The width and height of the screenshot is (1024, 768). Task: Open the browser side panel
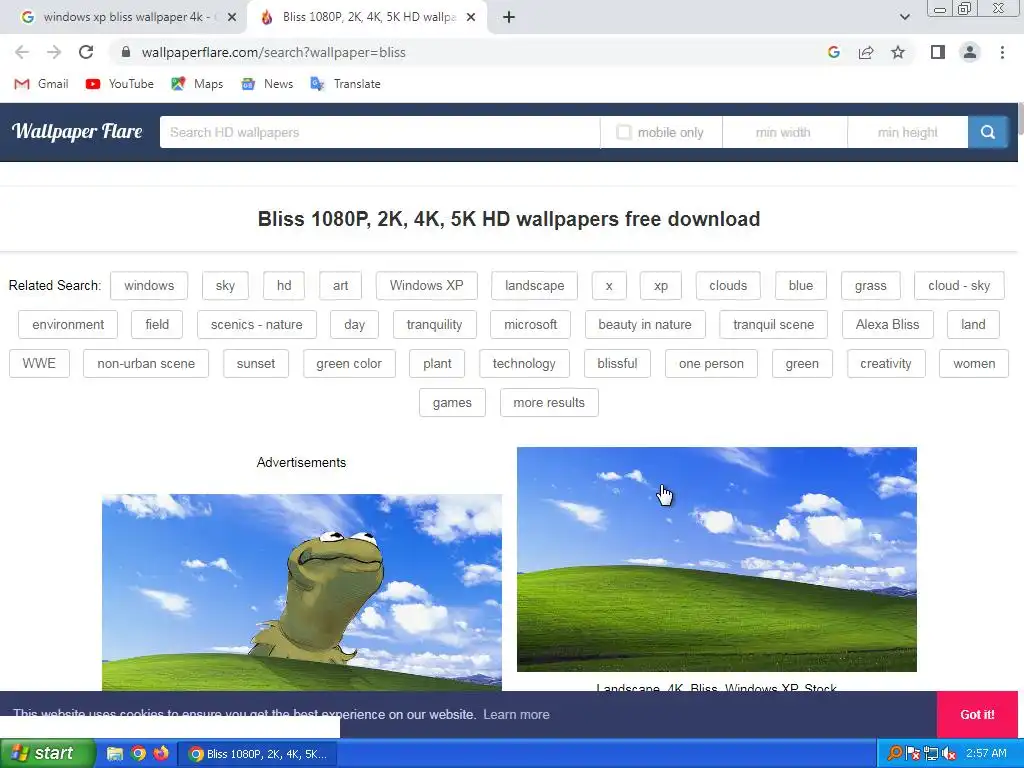click(938, 52)
